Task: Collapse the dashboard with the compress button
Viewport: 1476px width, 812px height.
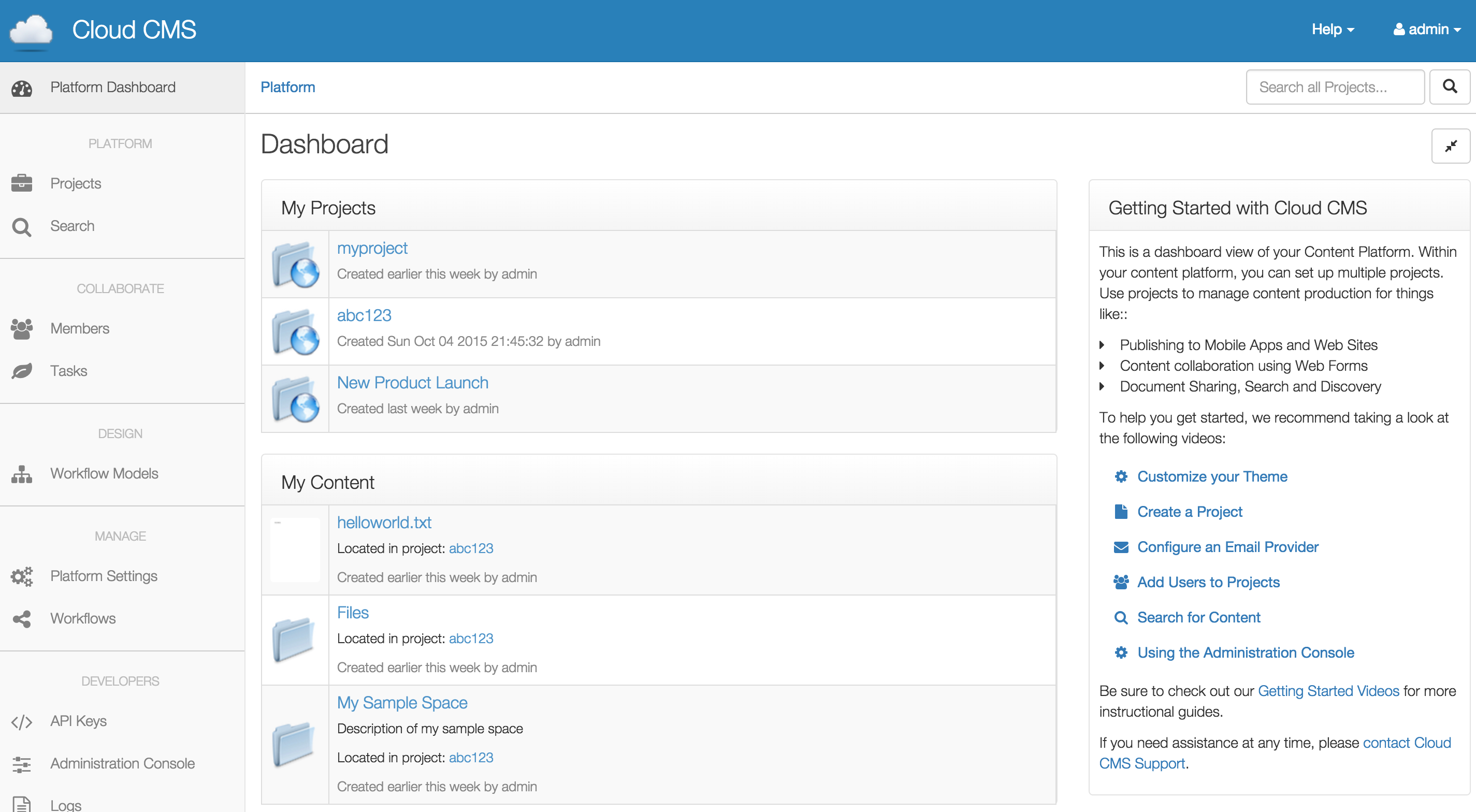Action: [1450, 146]
